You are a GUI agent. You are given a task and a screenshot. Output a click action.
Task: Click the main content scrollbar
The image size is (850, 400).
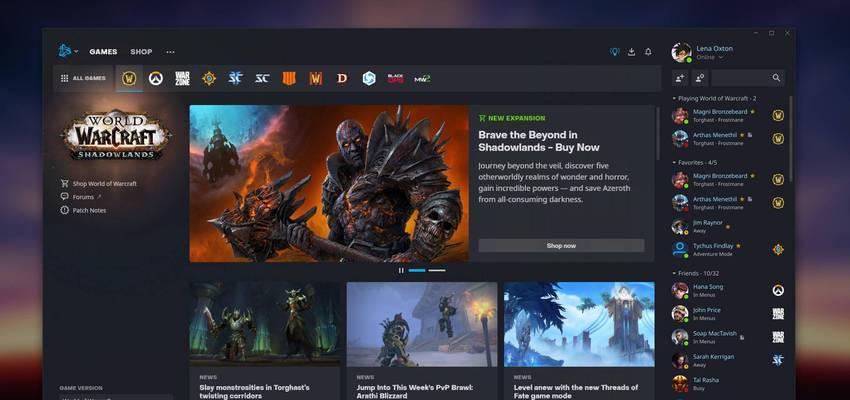point(658,133)
